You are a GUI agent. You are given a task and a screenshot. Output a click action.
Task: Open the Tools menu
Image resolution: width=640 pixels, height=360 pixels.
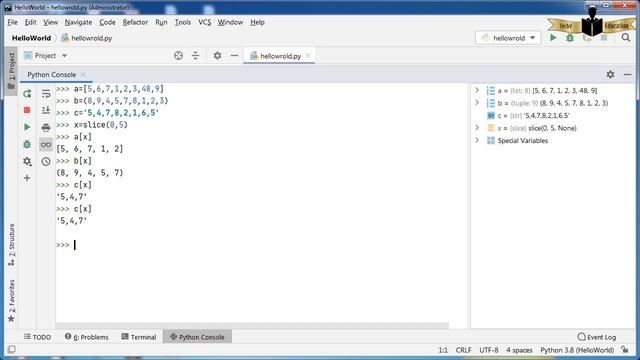tap(182, 22)
